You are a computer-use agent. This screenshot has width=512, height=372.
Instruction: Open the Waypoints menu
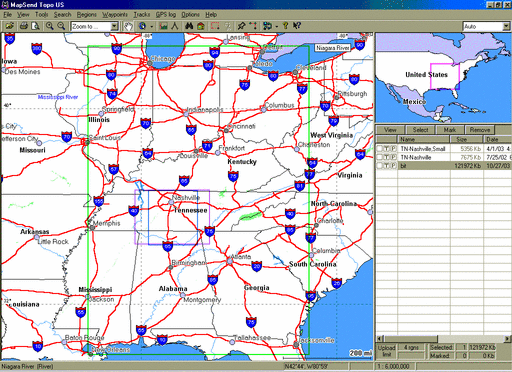(x=115, y=15)
